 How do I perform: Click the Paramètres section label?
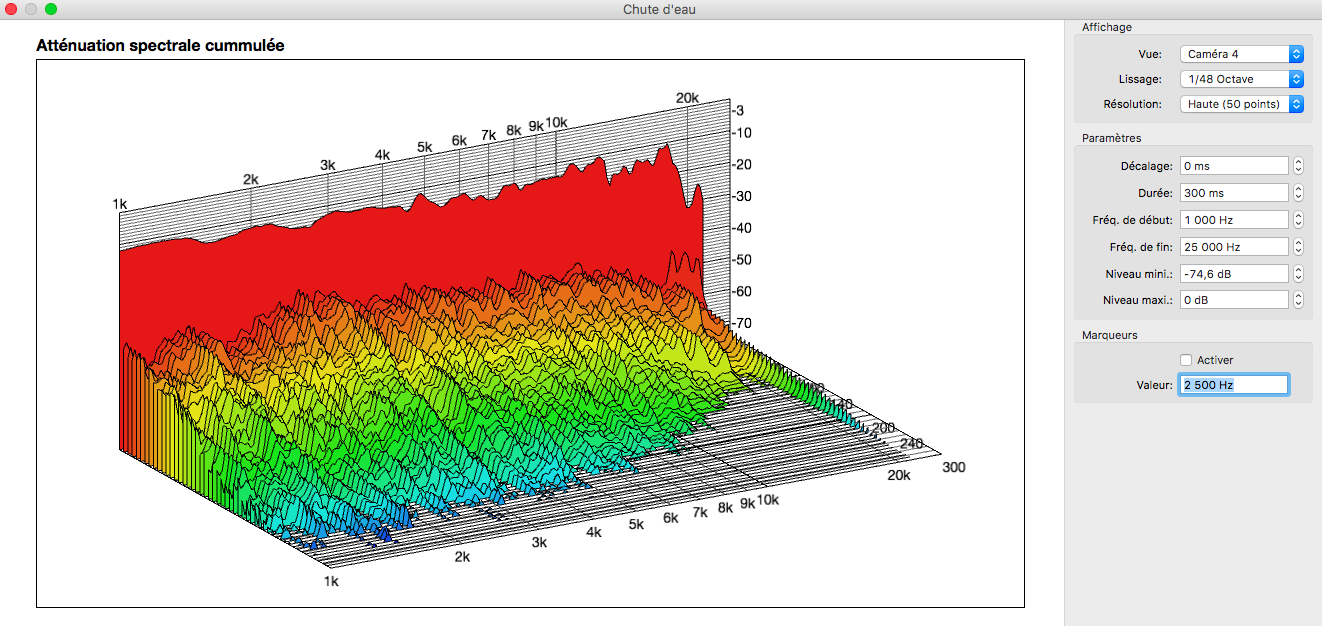tap(1111, 138)
